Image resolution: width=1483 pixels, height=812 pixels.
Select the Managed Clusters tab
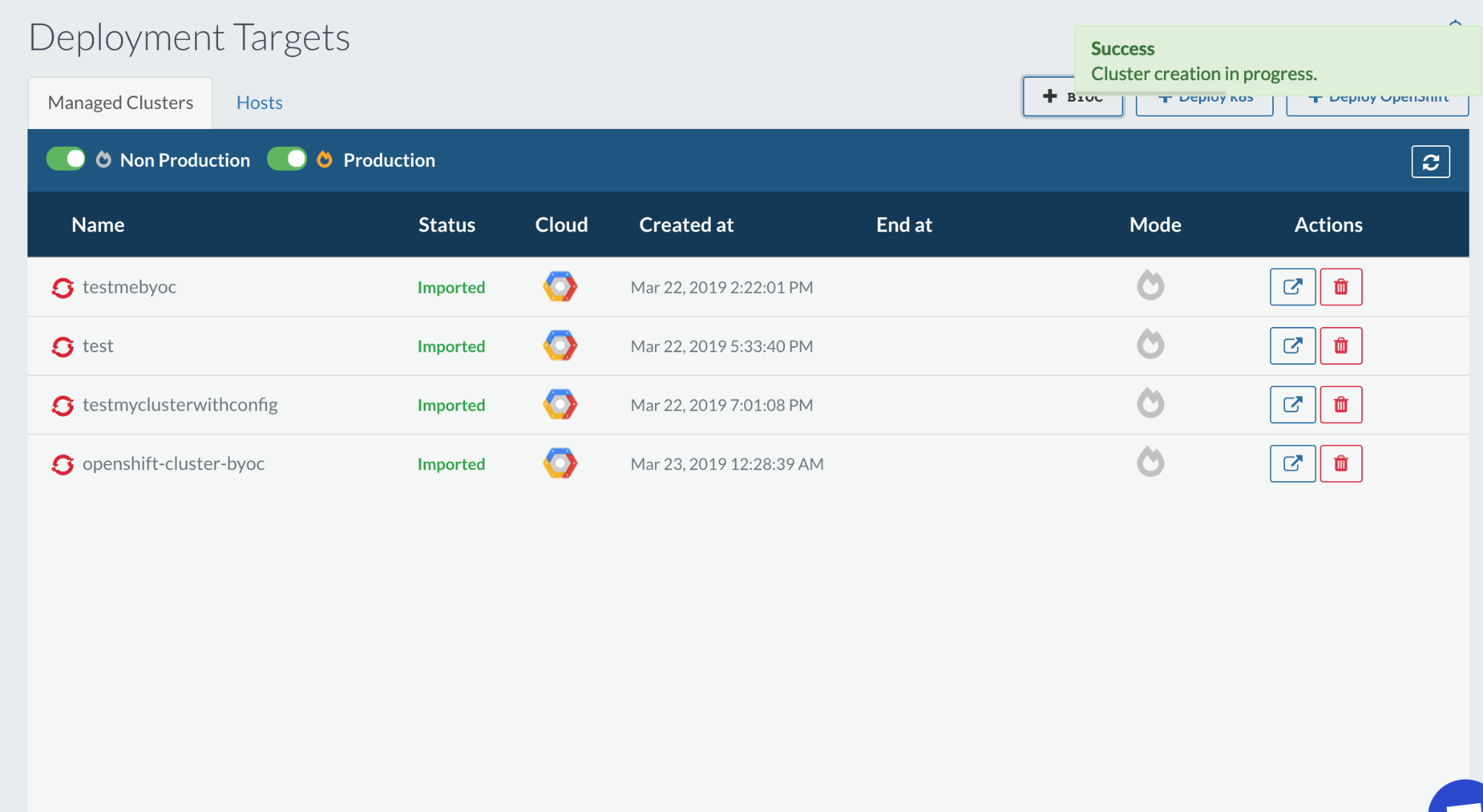[119, 102]
